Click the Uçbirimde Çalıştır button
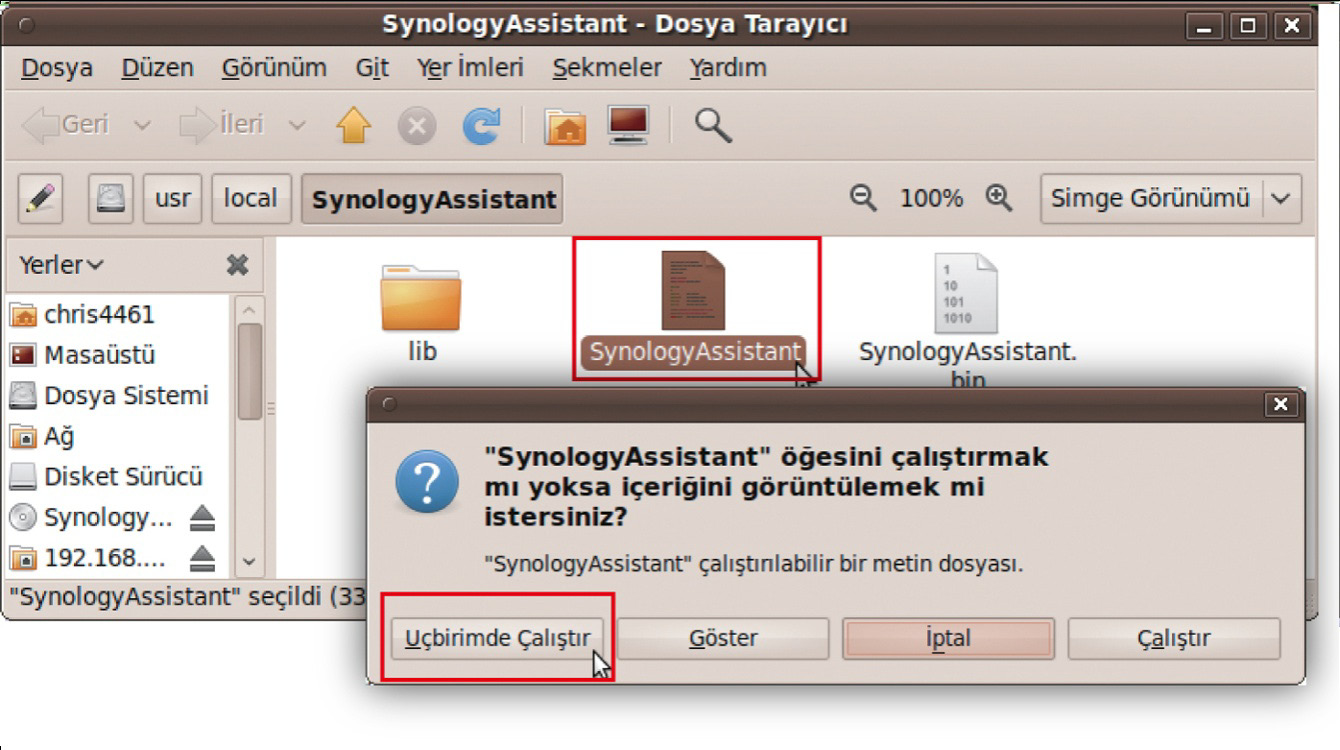Image resolution: width=1340 pixels, height=750 pixels. (x=497, y=638)
